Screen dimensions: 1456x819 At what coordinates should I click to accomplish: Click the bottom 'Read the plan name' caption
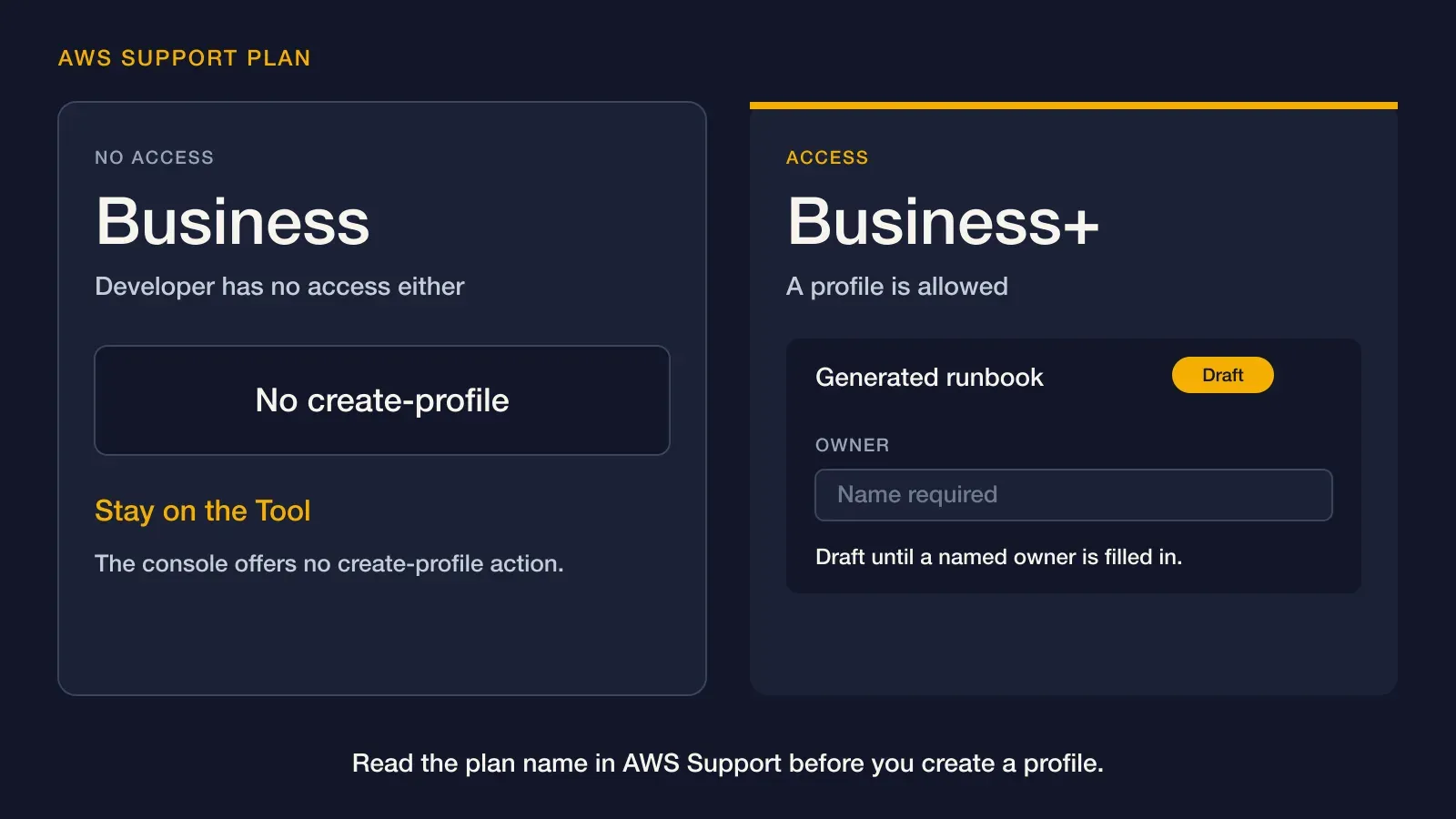(728, 763)
